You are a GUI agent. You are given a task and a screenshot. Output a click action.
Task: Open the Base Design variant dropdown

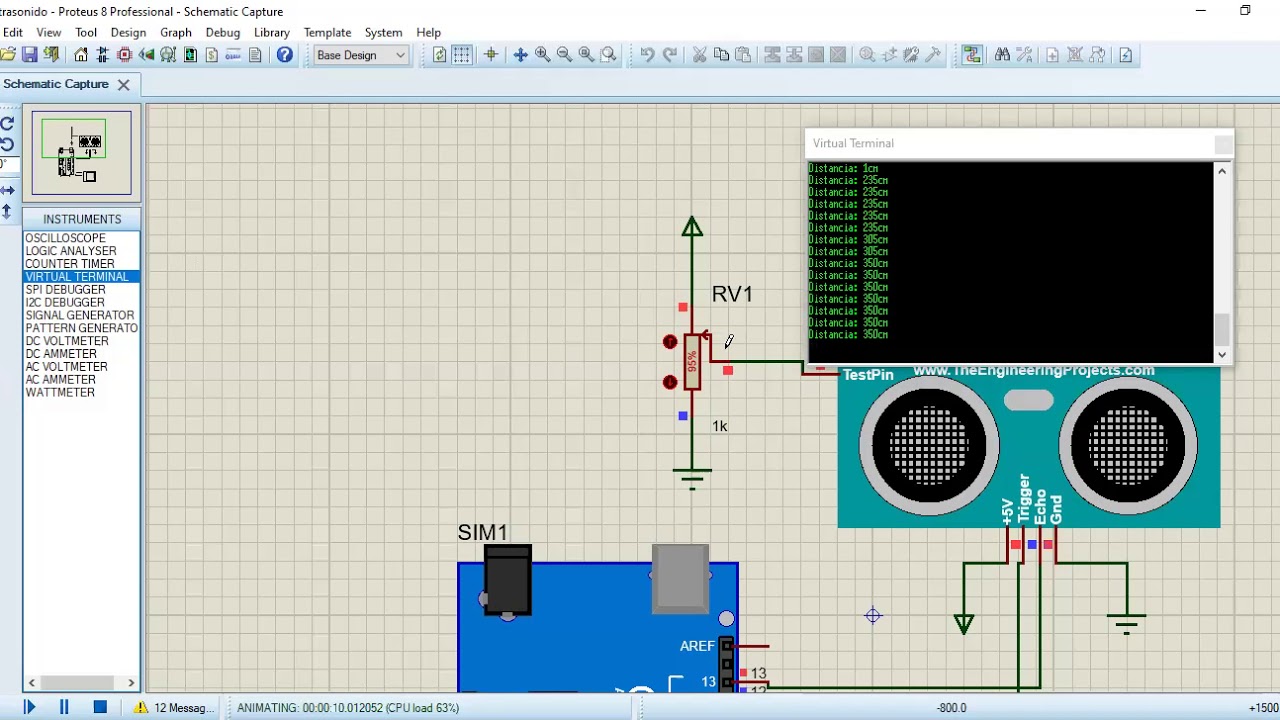(361, 55)
